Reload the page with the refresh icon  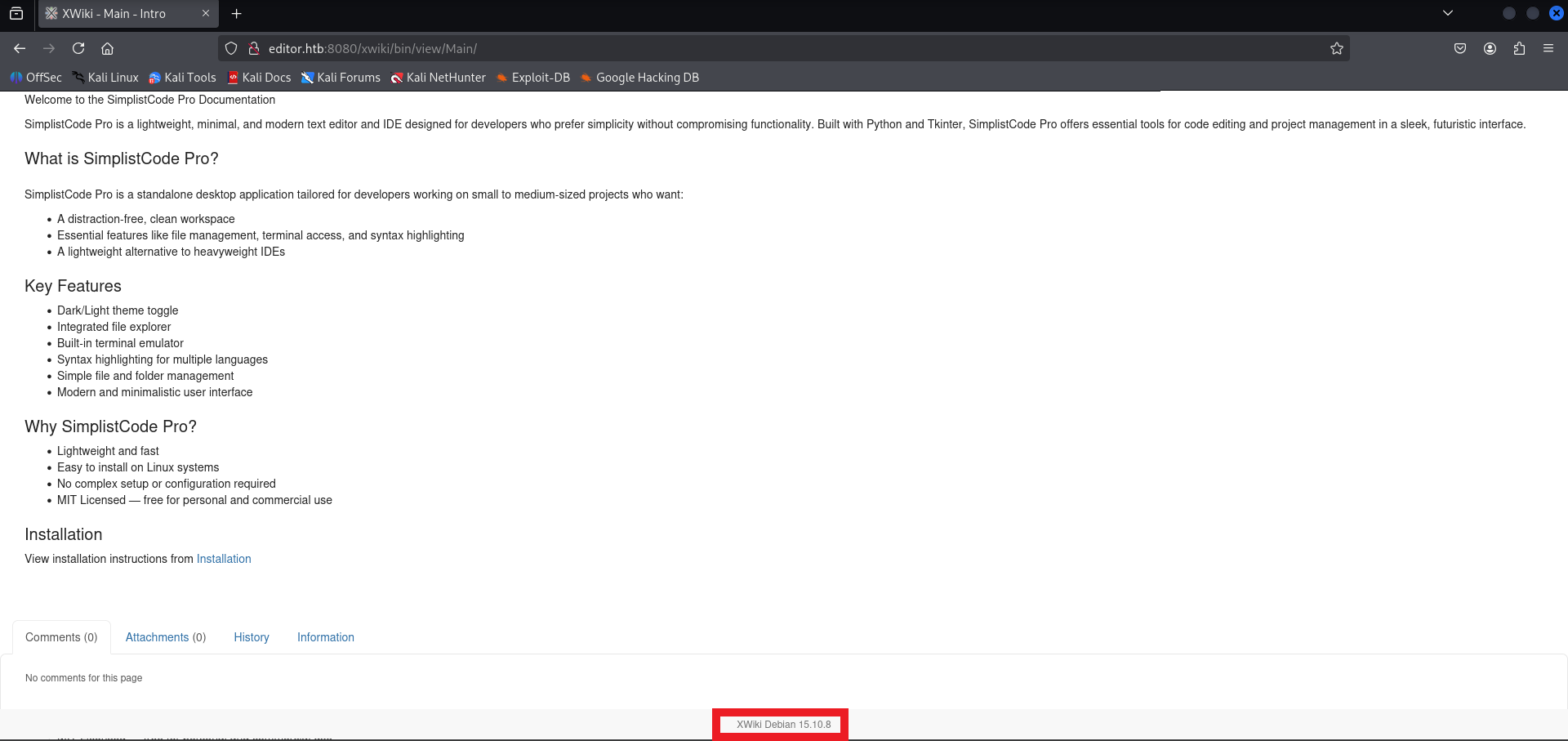(78, 48)
